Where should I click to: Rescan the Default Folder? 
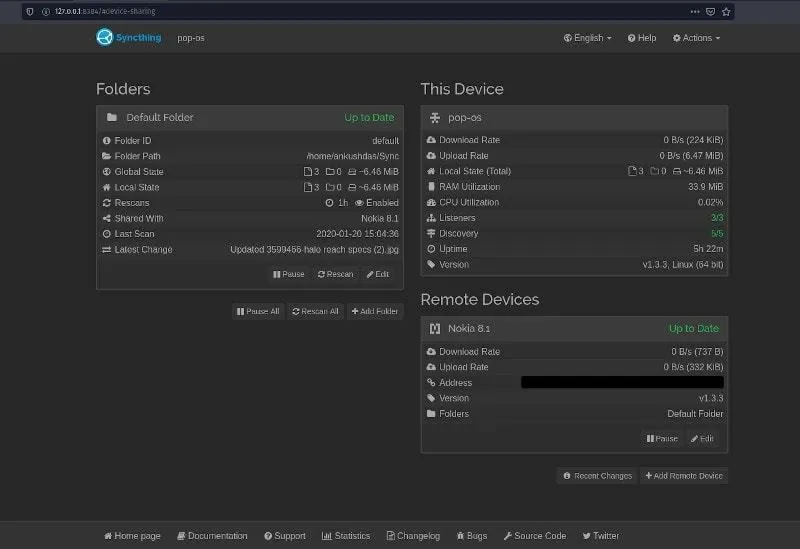click(335, 274)
